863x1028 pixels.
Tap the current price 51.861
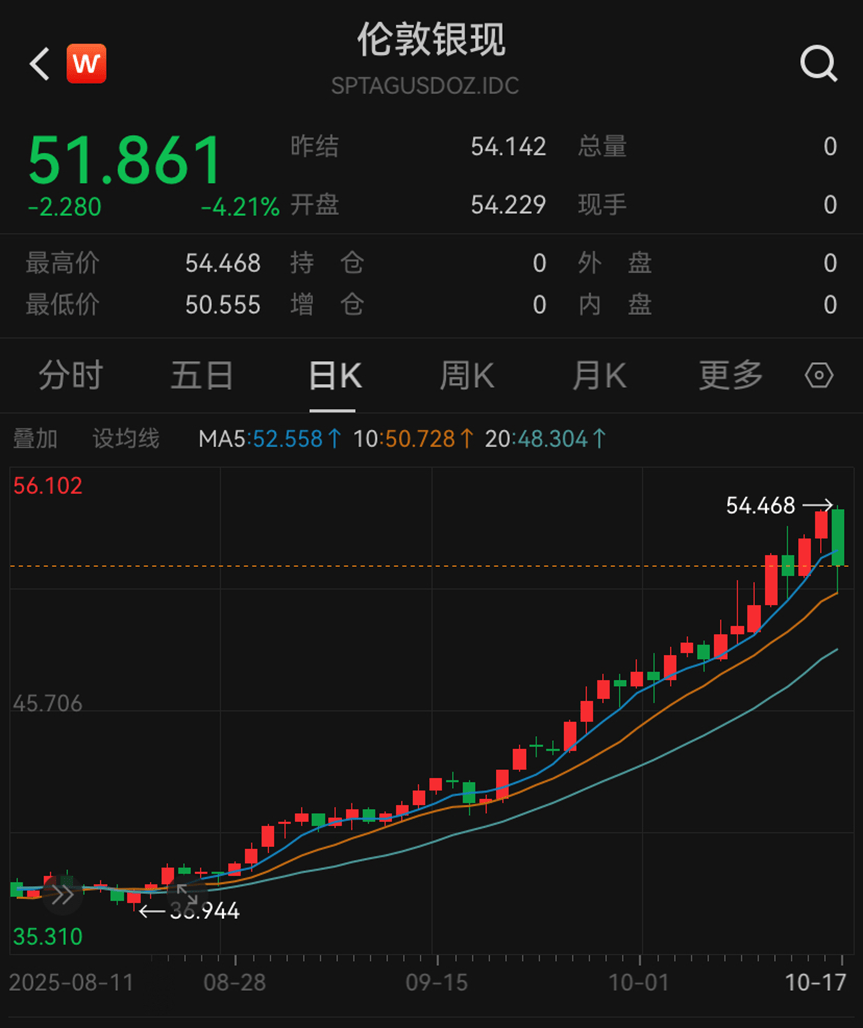(x=125, y=160)
